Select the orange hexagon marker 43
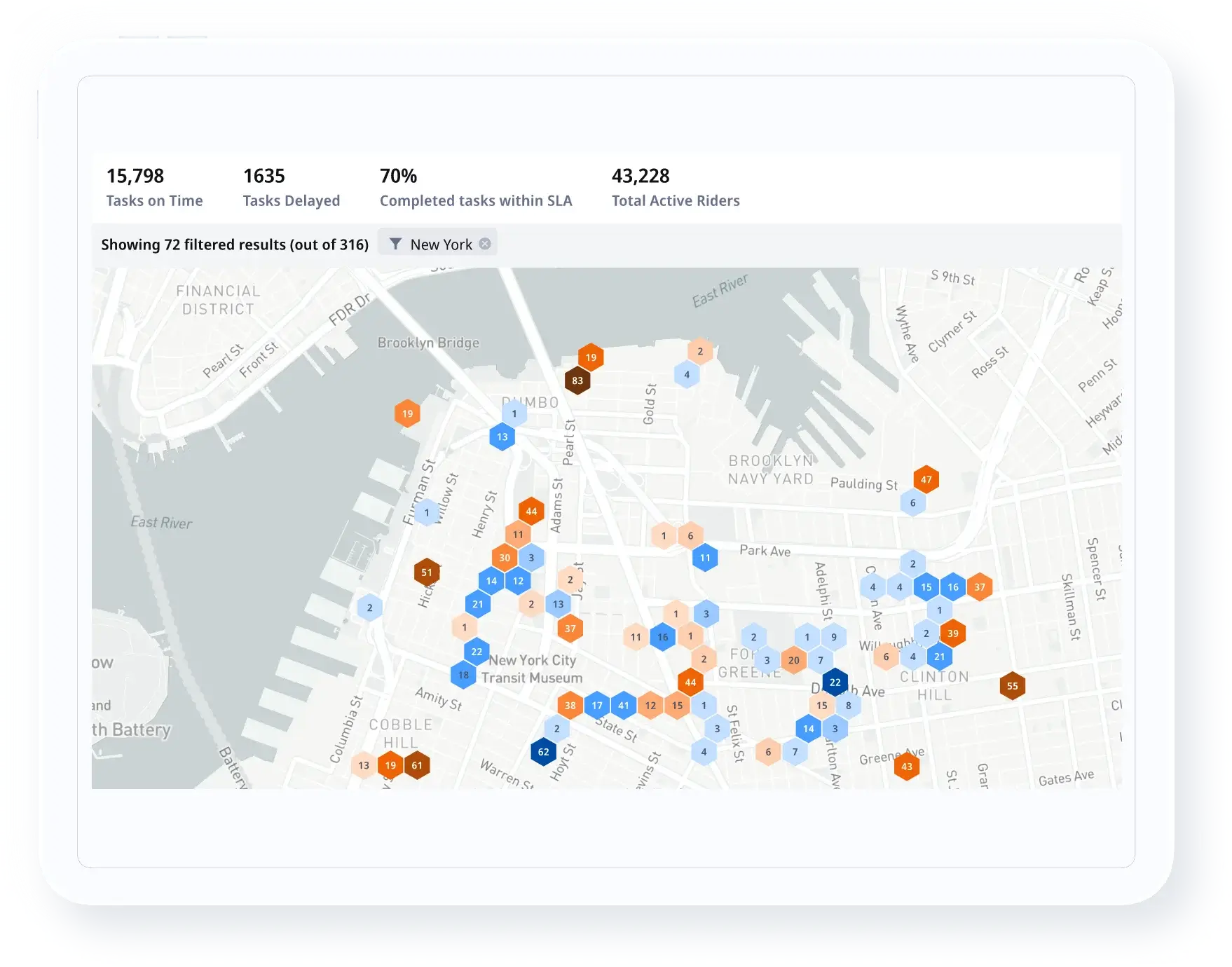 tap(907, 766)
